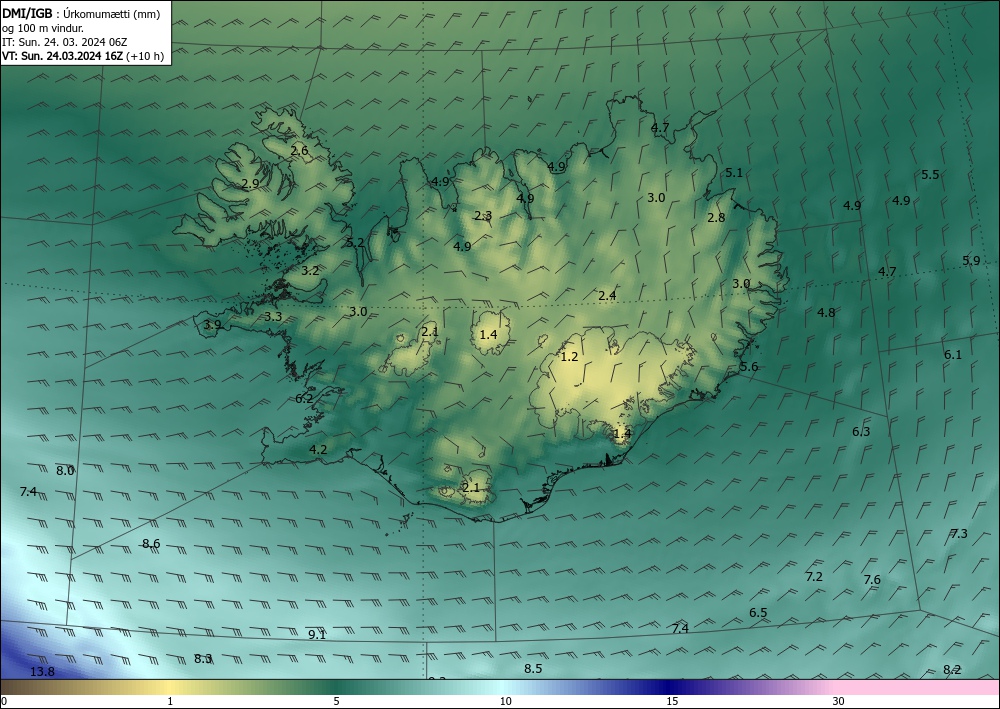This screenshot has width=1000, height=709.
Task: Select the 'VT: Sun. 24.03.2024 16Z (+10 h)' line
Action: pos(83,56)
